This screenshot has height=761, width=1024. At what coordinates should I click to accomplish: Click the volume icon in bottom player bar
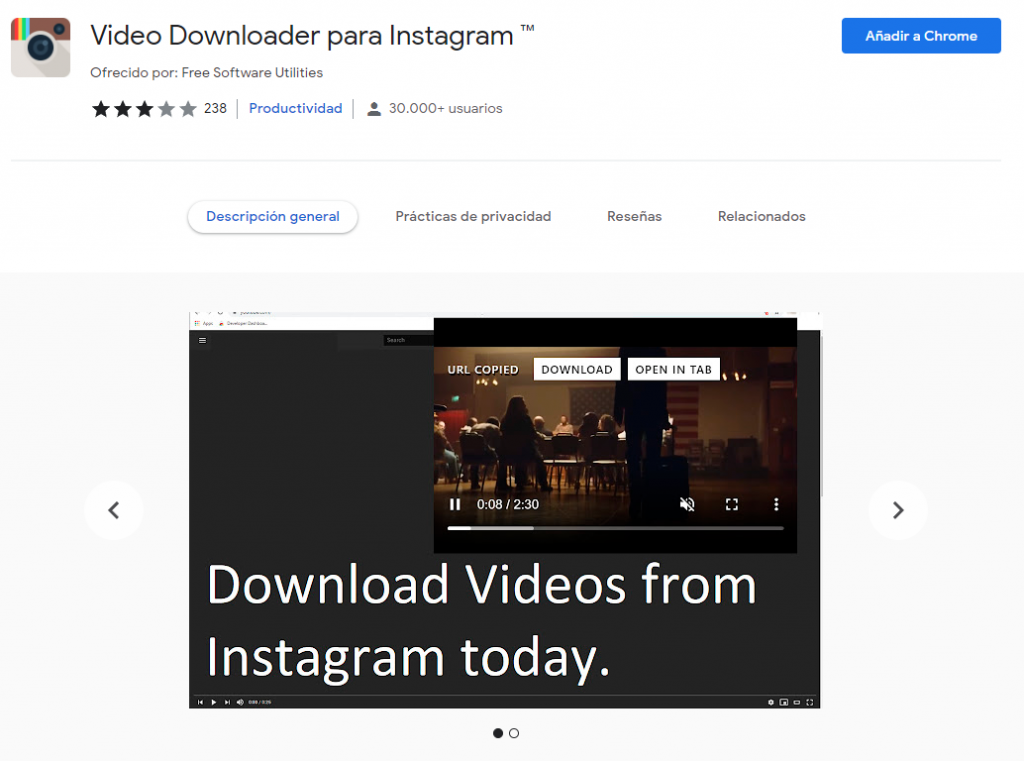pos(240,702)
